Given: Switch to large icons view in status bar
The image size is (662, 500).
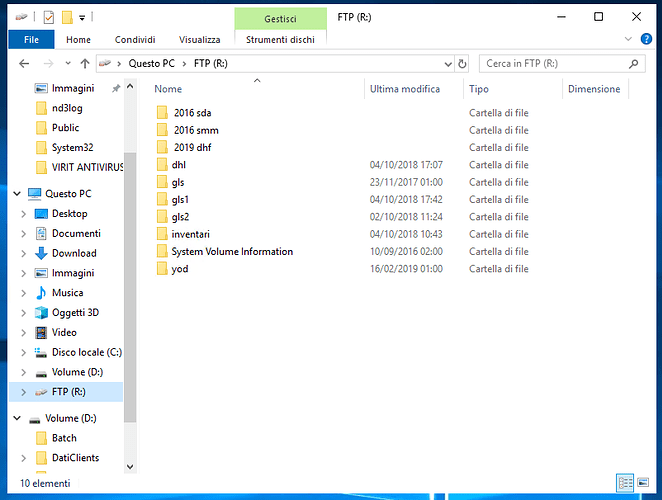Looking at the screenshot, I should (643, 482).
